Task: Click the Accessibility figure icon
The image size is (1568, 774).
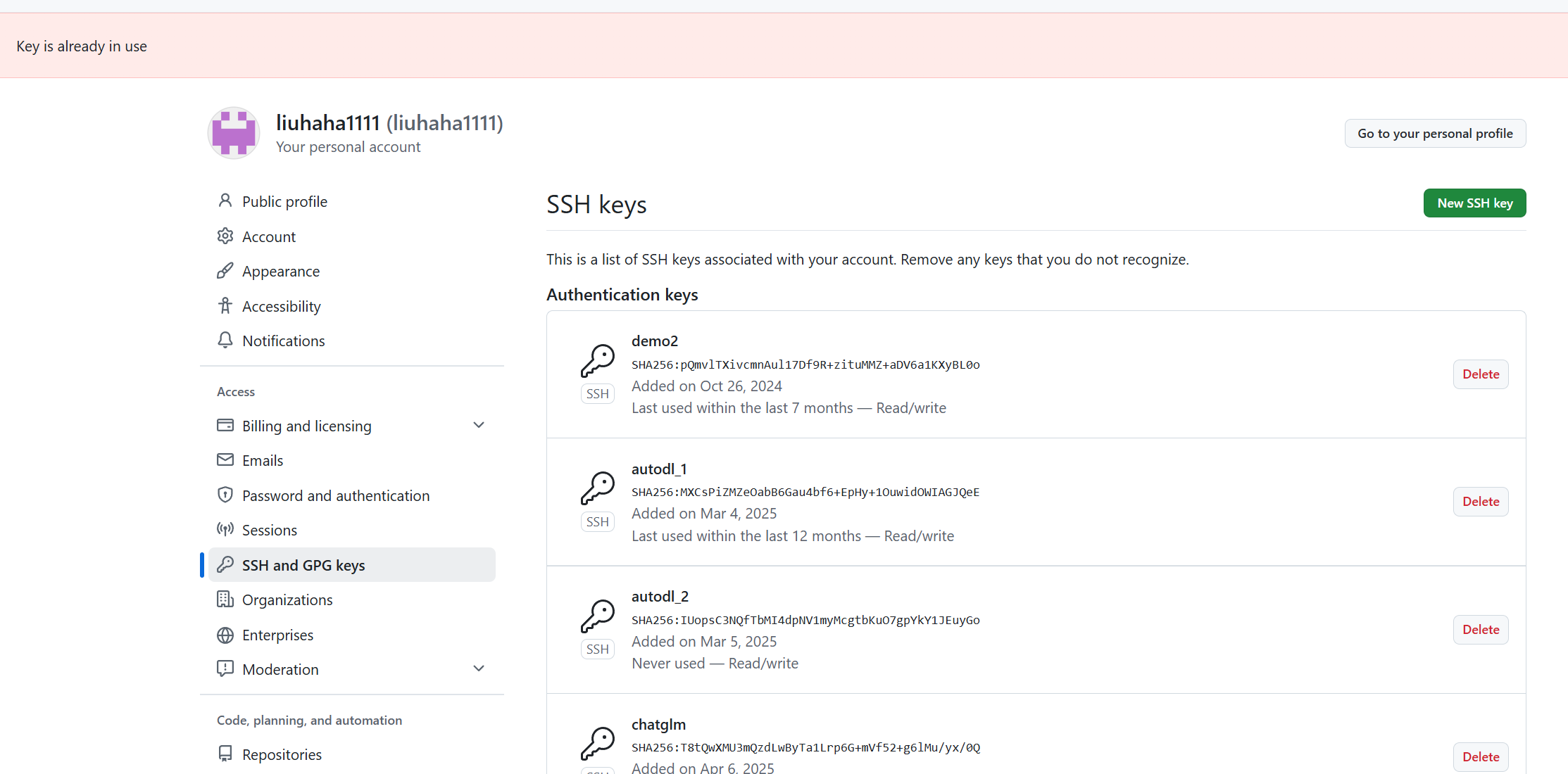Action: [225, 306]
